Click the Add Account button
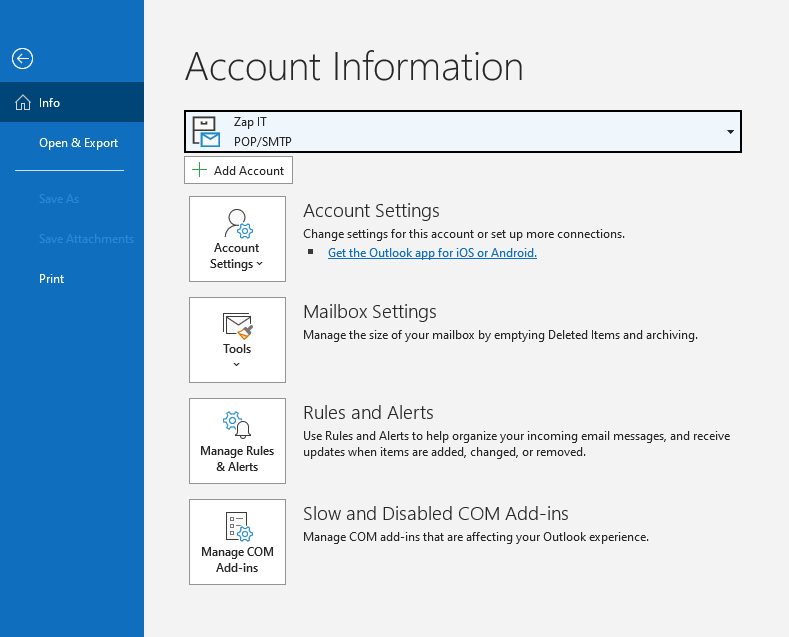 (x=239, y=170)
